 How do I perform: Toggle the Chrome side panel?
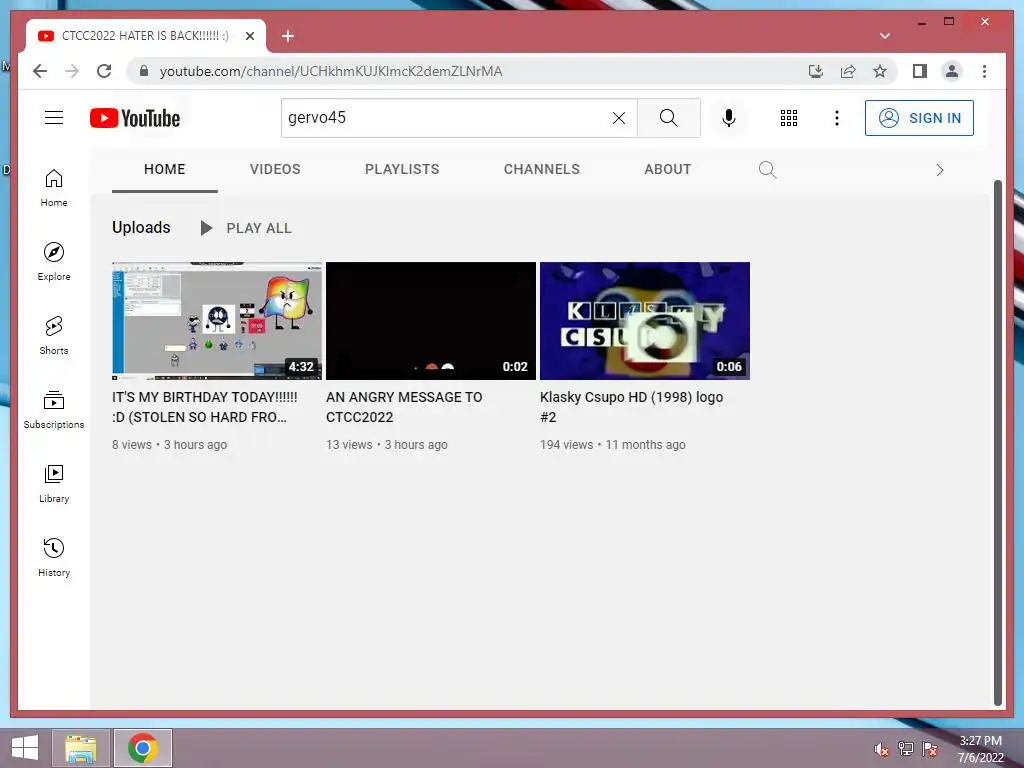[920, 71]
